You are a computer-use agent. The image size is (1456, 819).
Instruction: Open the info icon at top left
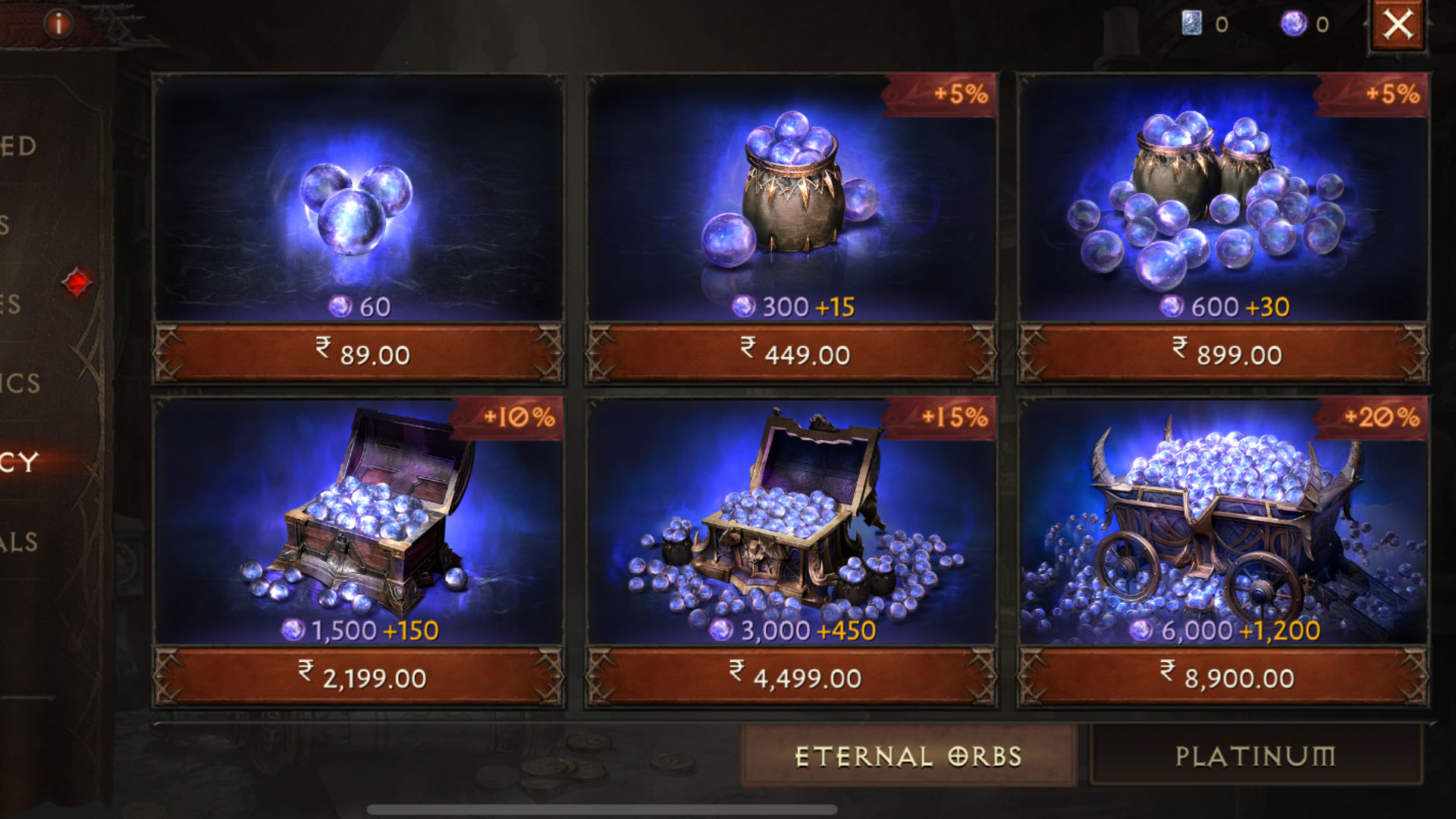(x=58, y=24)
